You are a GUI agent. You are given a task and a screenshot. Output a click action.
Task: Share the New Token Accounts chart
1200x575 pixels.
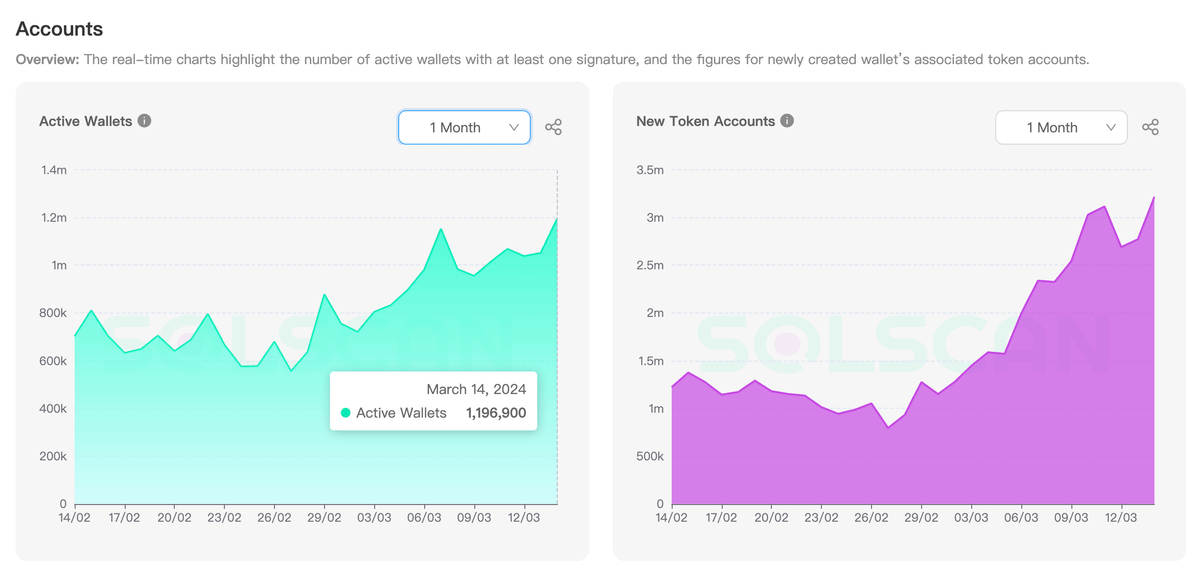click(1150, 127)
